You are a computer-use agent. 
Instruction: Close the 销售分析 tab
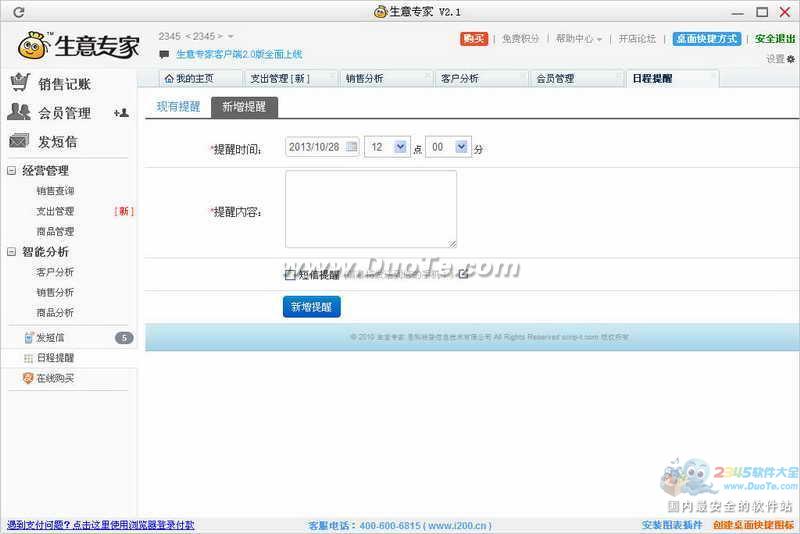428,75
